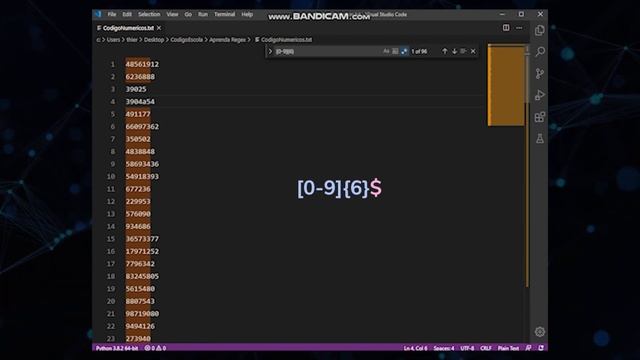Image resolution: width=640 pixels, height=360 pixels.
Task: Click Desktop in the breadcrumb path
Action: (x=154, y=40)
